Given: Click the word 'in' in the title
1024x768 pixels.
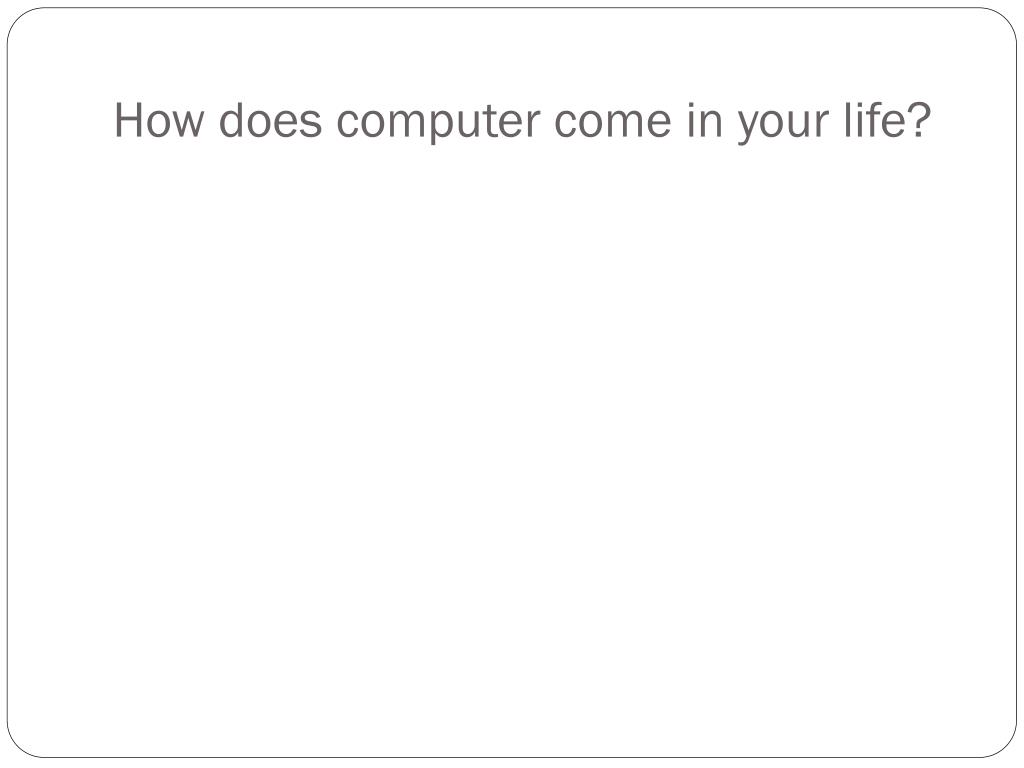Looking at the screenshot, I should point(704,120).
